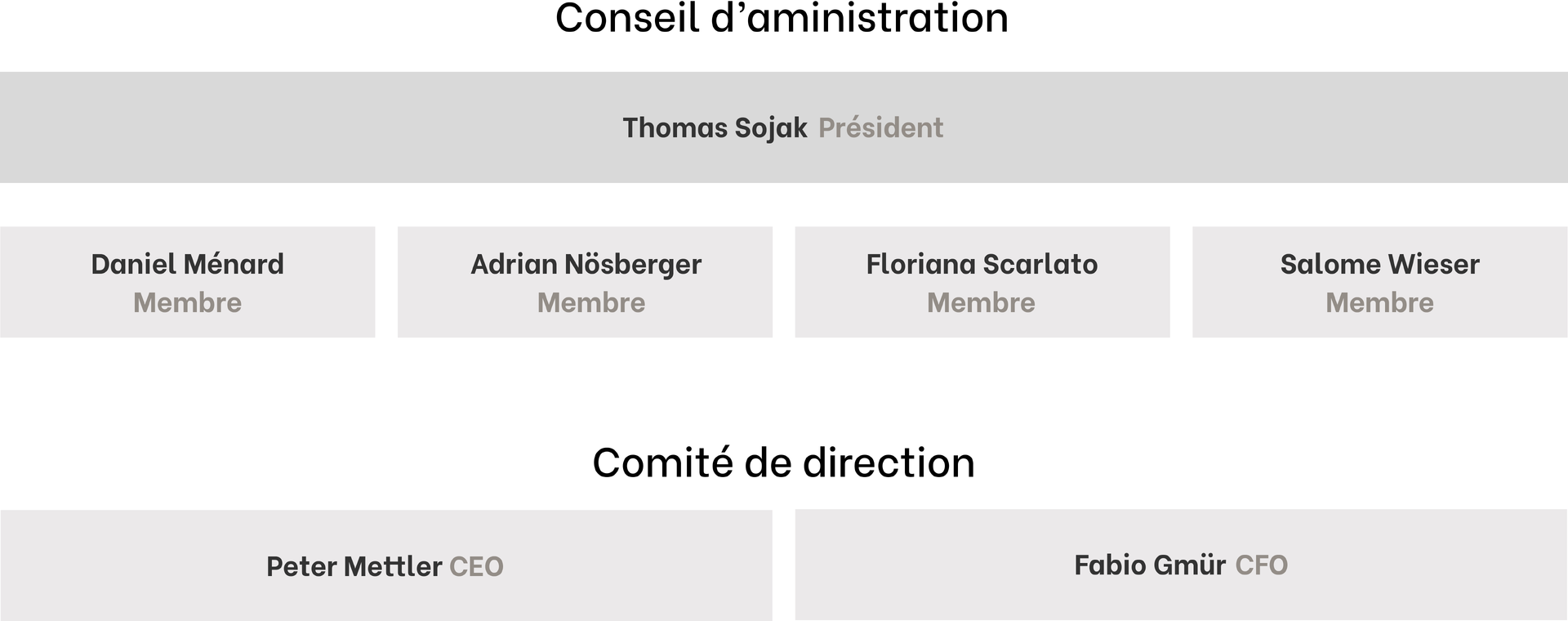Select the name Peter Mettler
Image resolution: width=1568 pixels, height=621 pixels.
pyautogui.click(x=354, y=566)
